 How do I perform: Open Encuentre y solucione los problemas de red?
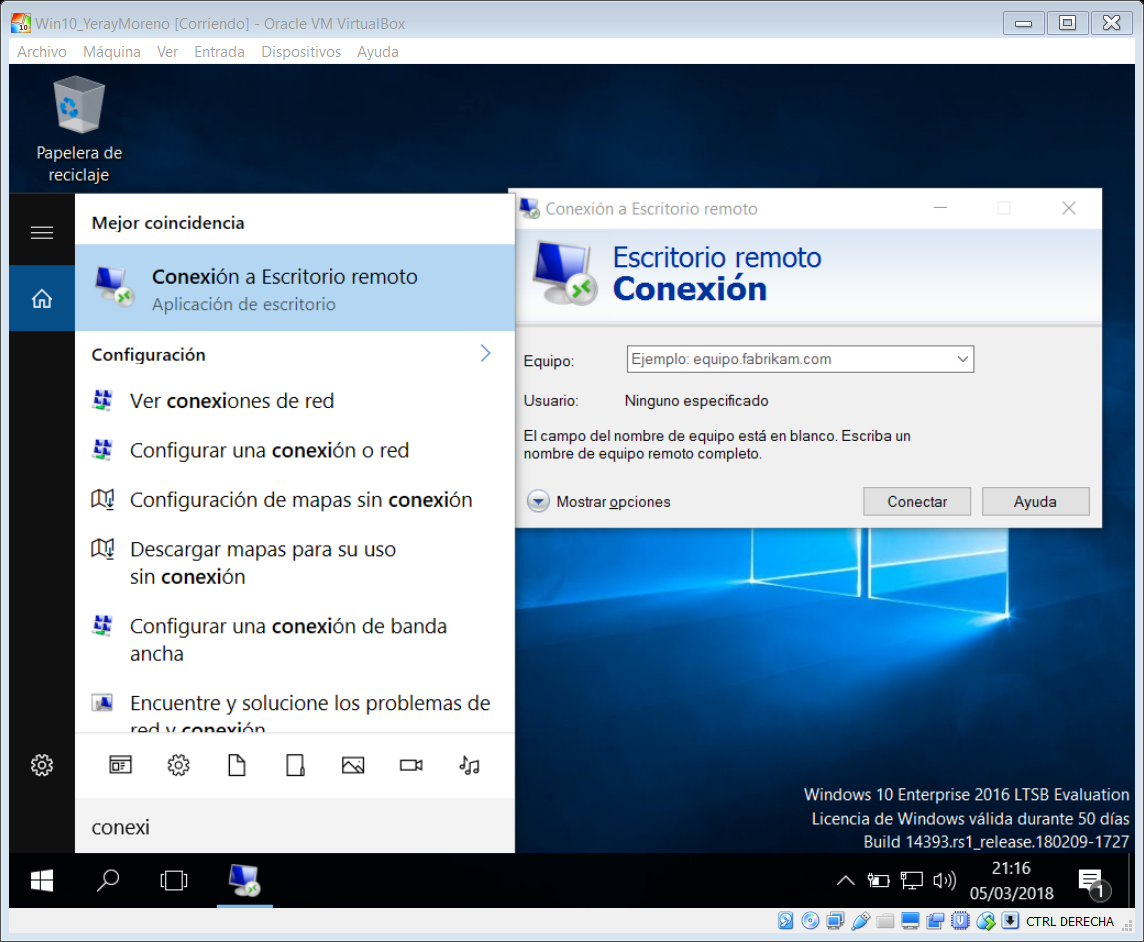(x=295, y=707)
